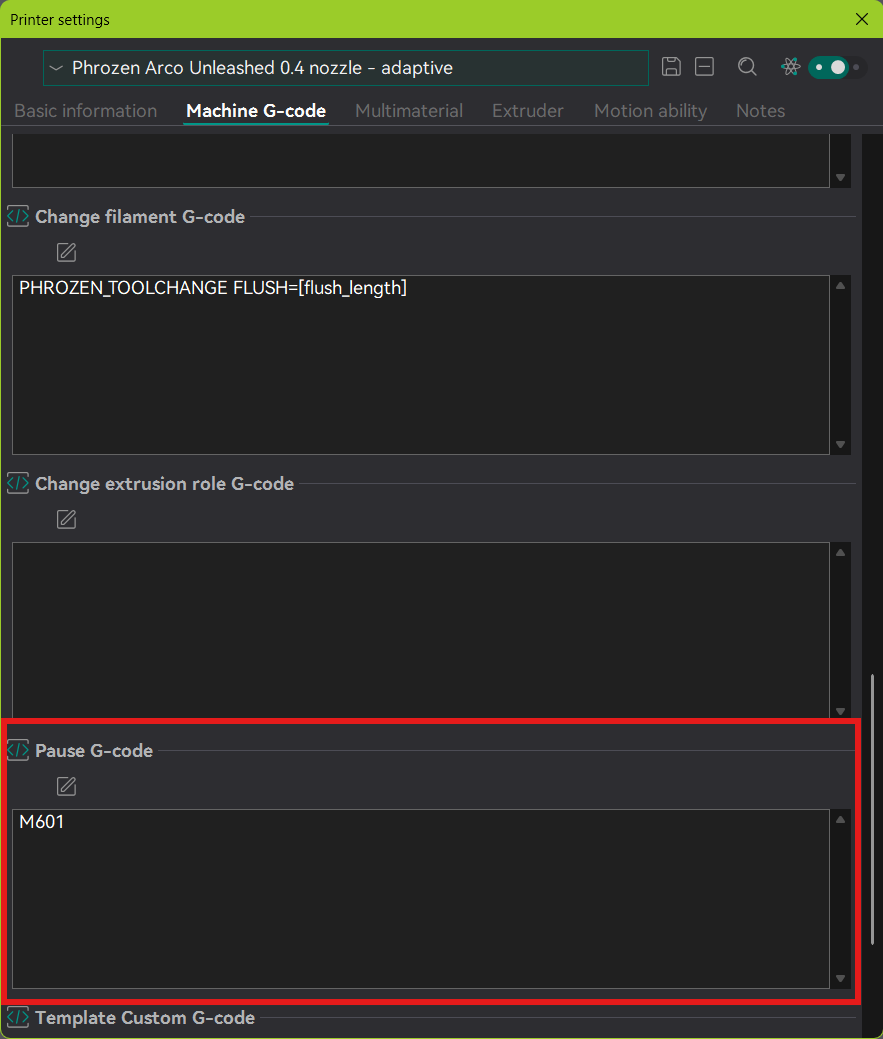The width and height of the screenshot is (883, 1039).
Task: Open editor for Pause G-code
Action: pos(66,787)
